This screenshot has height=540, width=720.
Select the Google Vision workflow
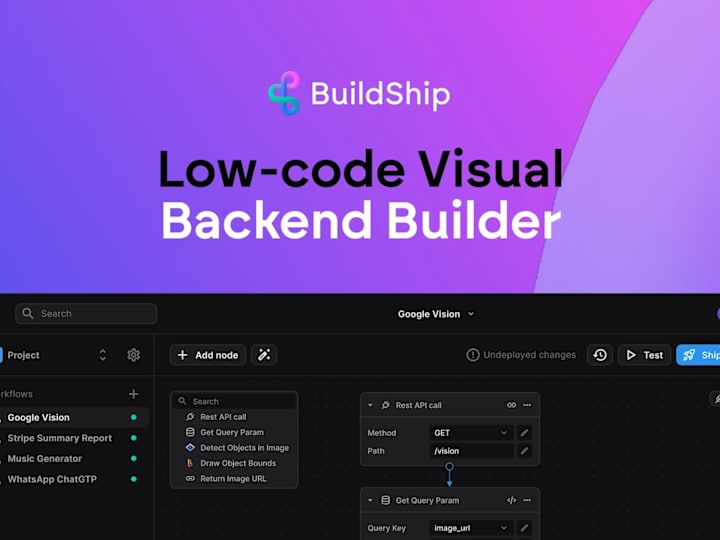pyautogui.click(x=73, y=417)
